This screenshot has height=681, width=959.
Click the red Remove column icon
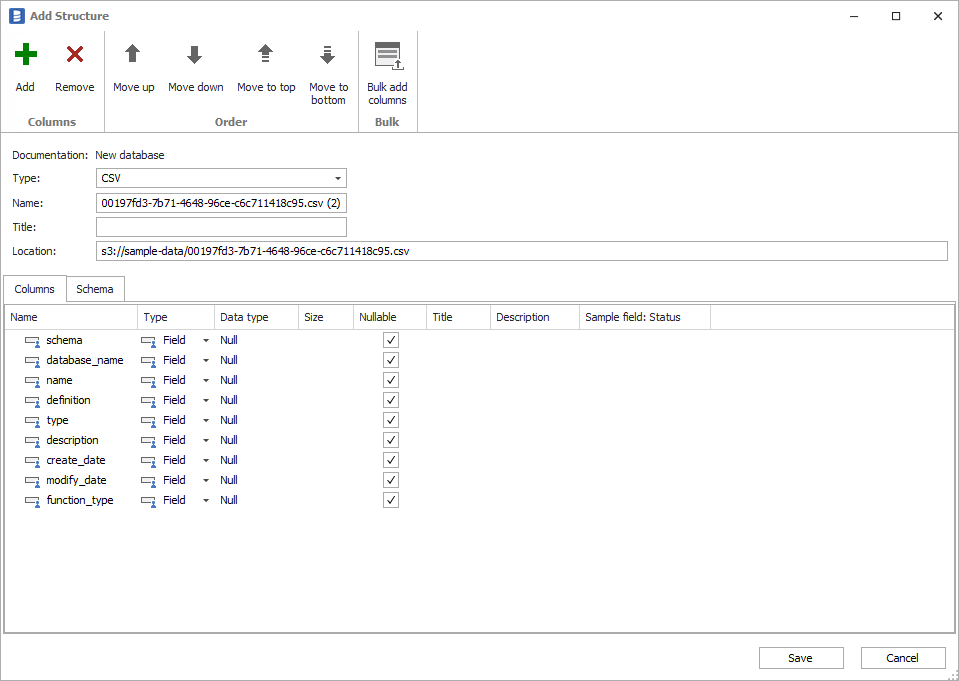(75, 55)
